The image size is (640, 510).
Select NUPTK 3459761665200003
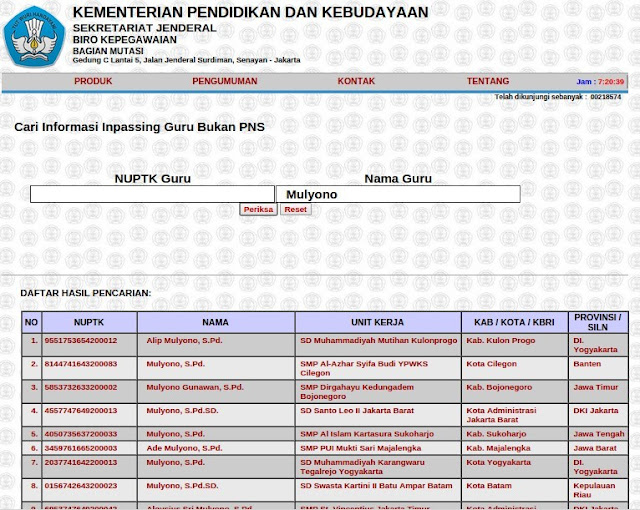coord(81,448)
